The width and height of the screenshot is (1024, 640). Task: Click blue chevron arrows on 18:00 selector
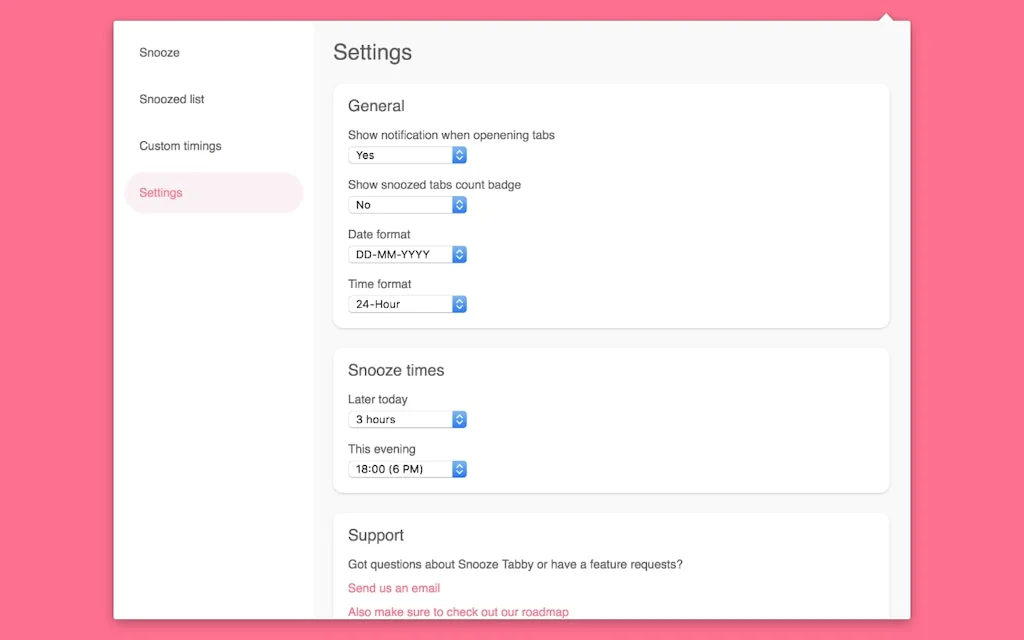tap(459, 469)
